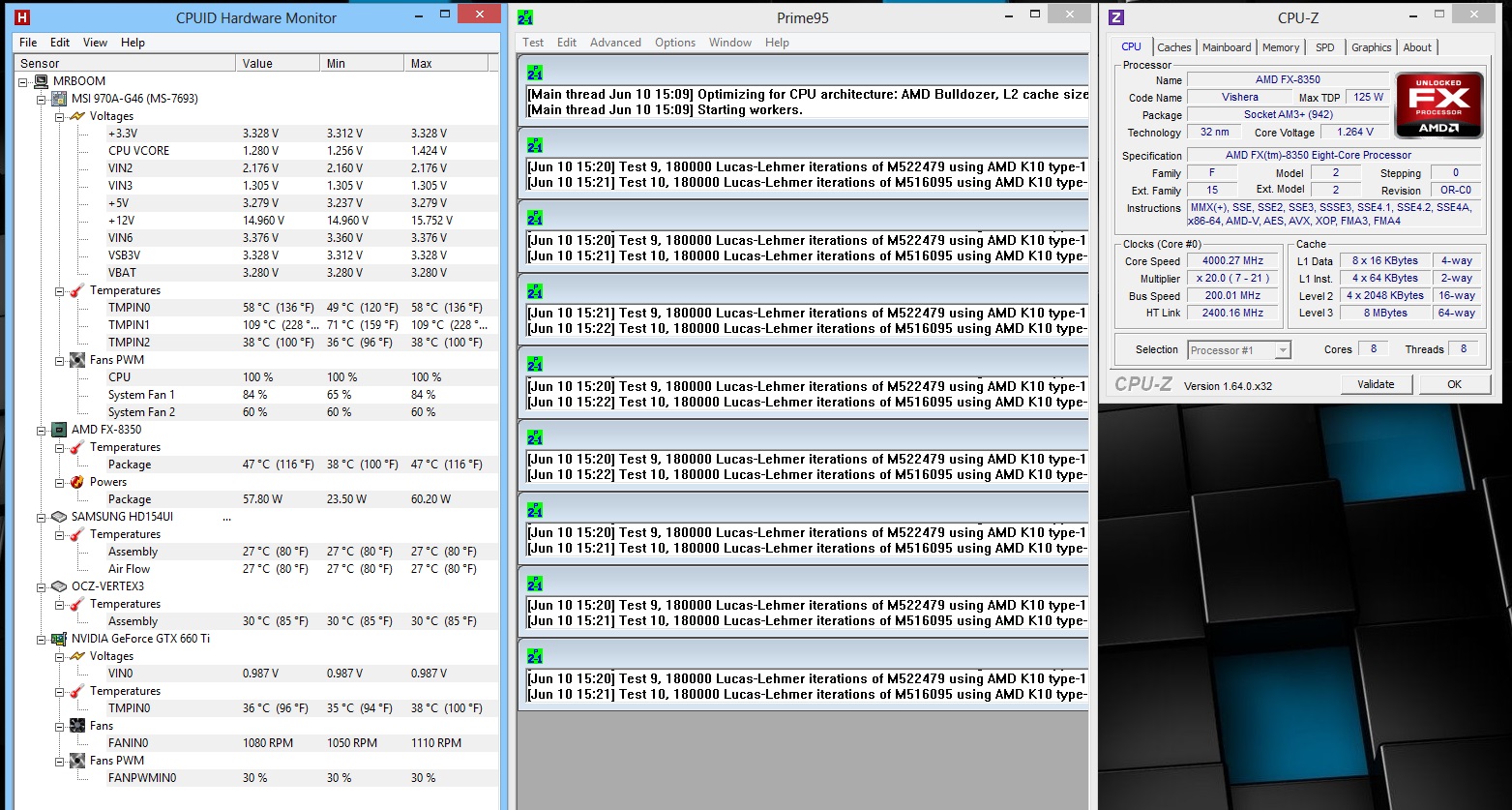Click the Voltages lightning icon under MSI 970A-G46
This screenshot has height=810, width=1512.
[76, 116]
